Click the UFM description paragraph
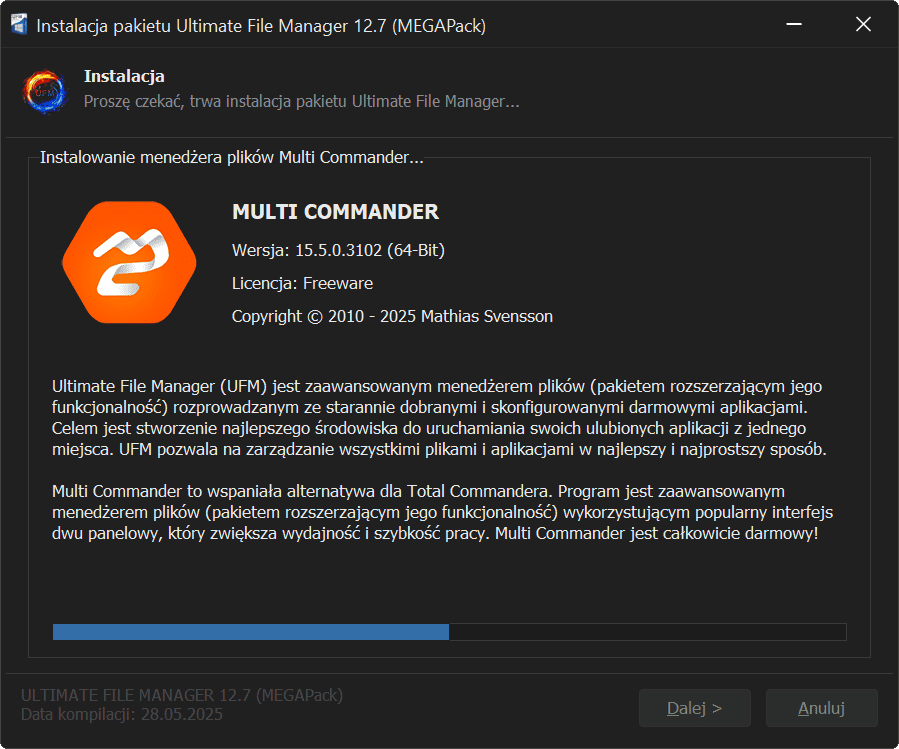 (440, 417)
